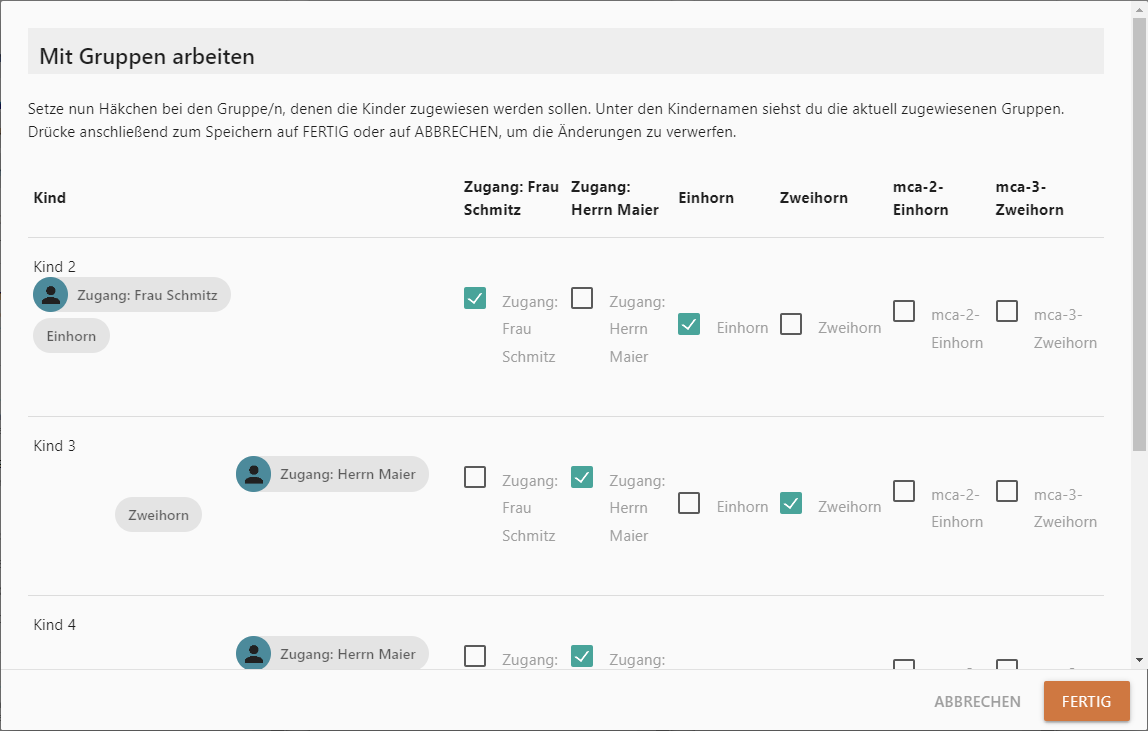Click the Zugang: Frau Schmitz column header
Screen dimensions: 1148x731
click(511, 198)
